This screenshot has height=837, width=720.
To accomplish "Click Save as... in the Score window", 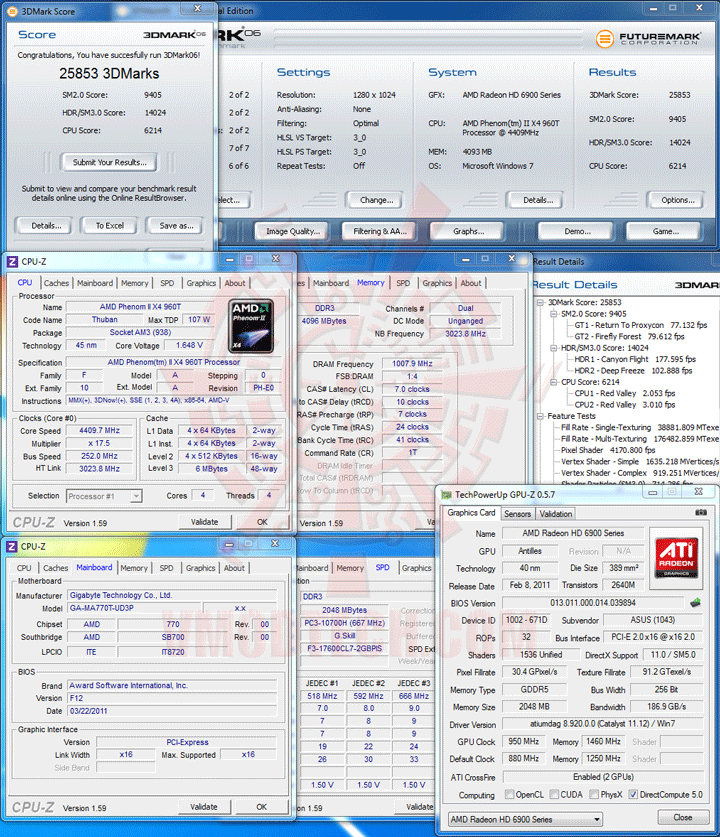I will (x=176, y=226).
